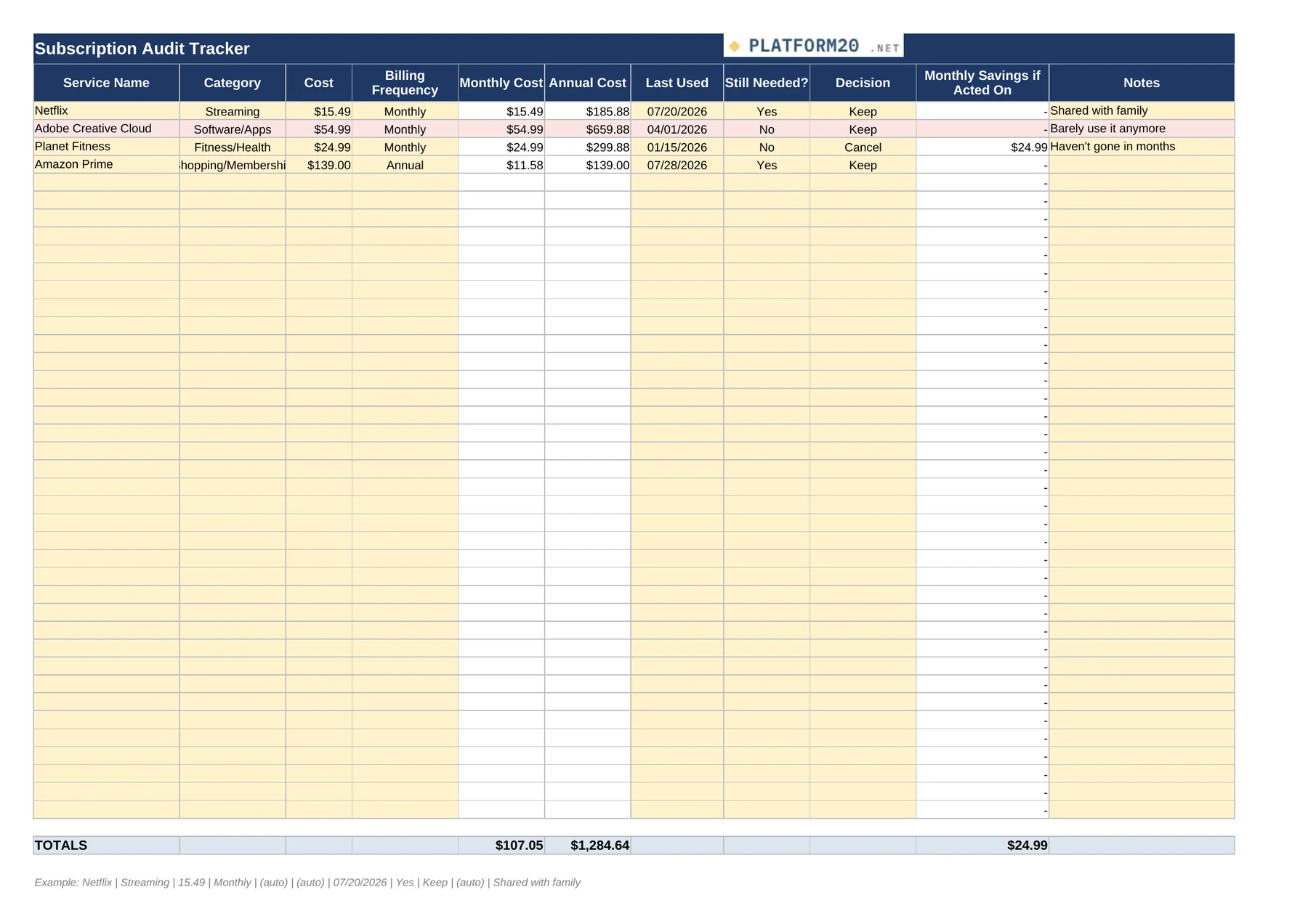Image resolution: width=1308 pixels, height=924 pixels.
Task: Click the $139.00 annual cost cell
Action: [588, 165]
